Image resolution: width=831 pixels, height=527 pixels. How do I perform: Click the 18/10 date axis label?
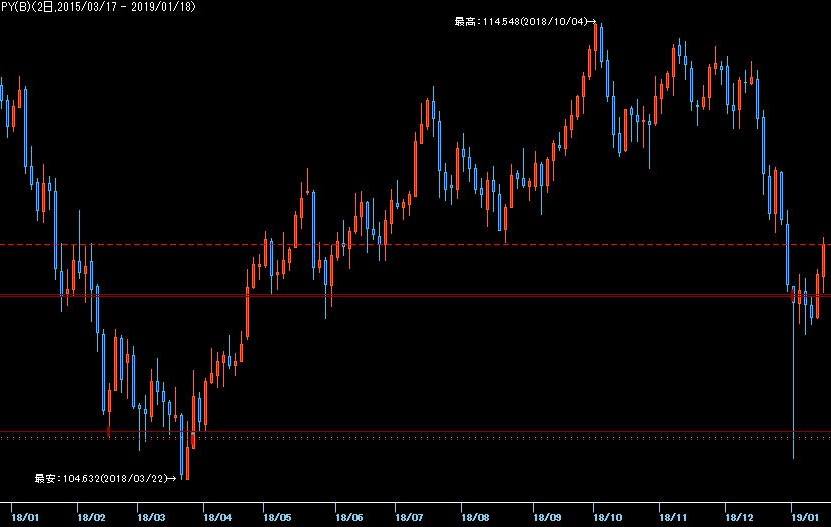click(x=607, y=517)
